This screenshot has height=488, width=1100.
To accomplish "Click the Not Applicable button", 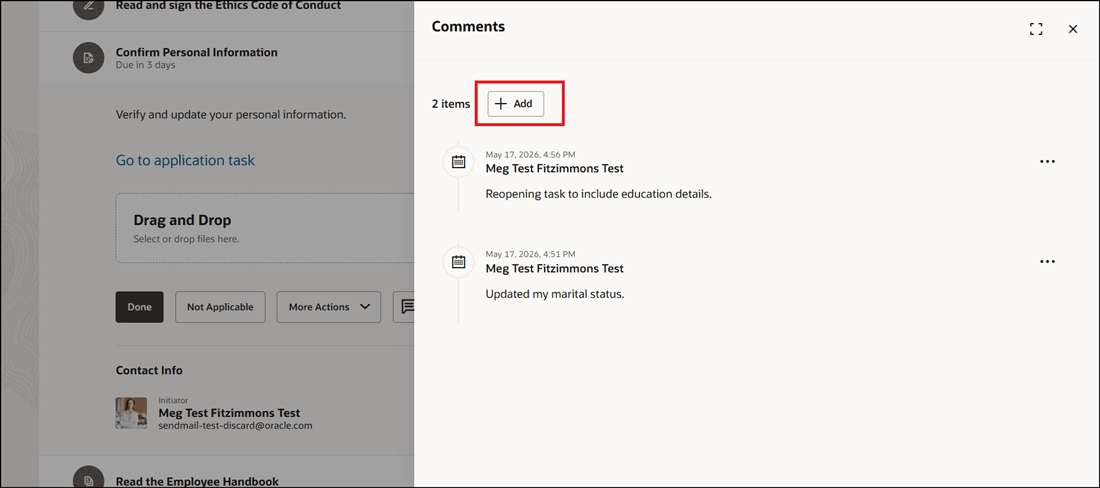I will (220, 307).
